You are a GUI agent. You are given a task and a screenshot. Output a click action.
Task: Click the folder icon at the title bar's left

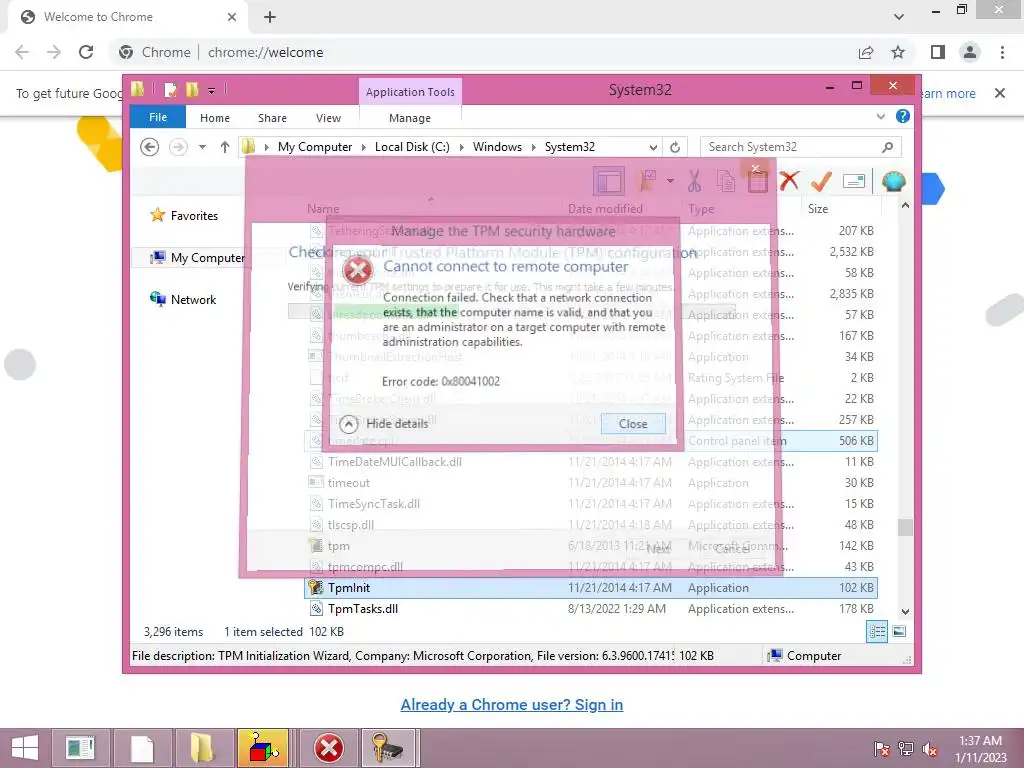coord(138,89)
